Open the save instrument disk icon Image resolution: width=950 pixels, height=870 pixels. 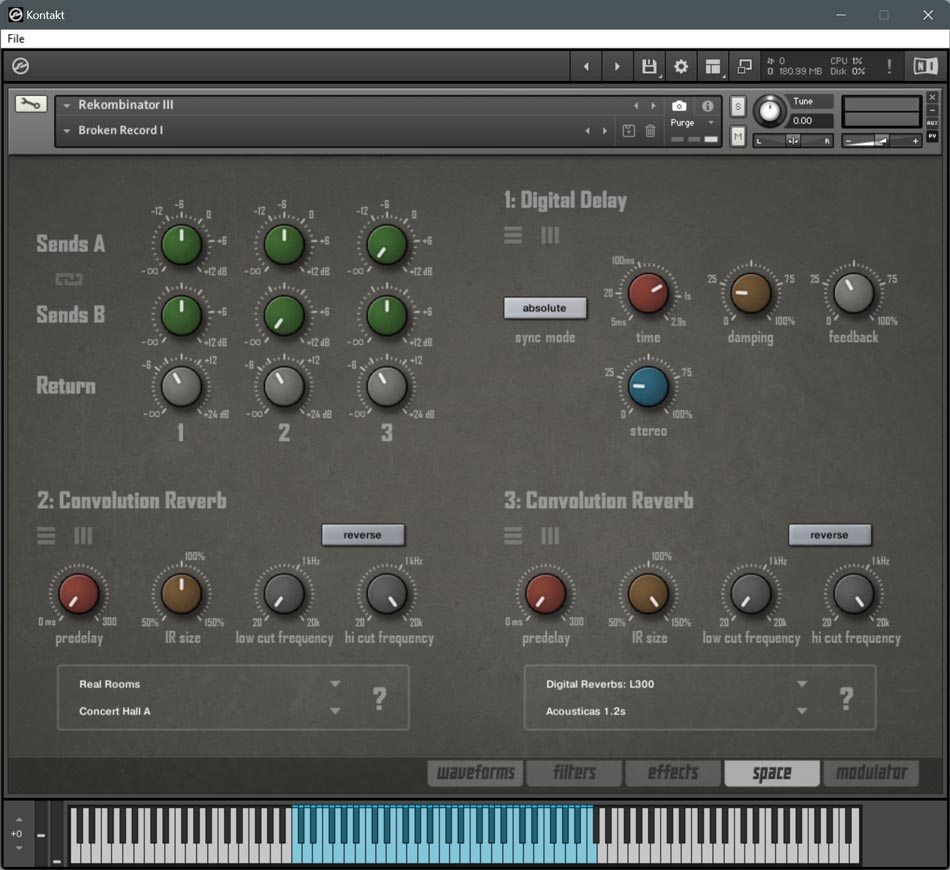[x=649, y=66]
